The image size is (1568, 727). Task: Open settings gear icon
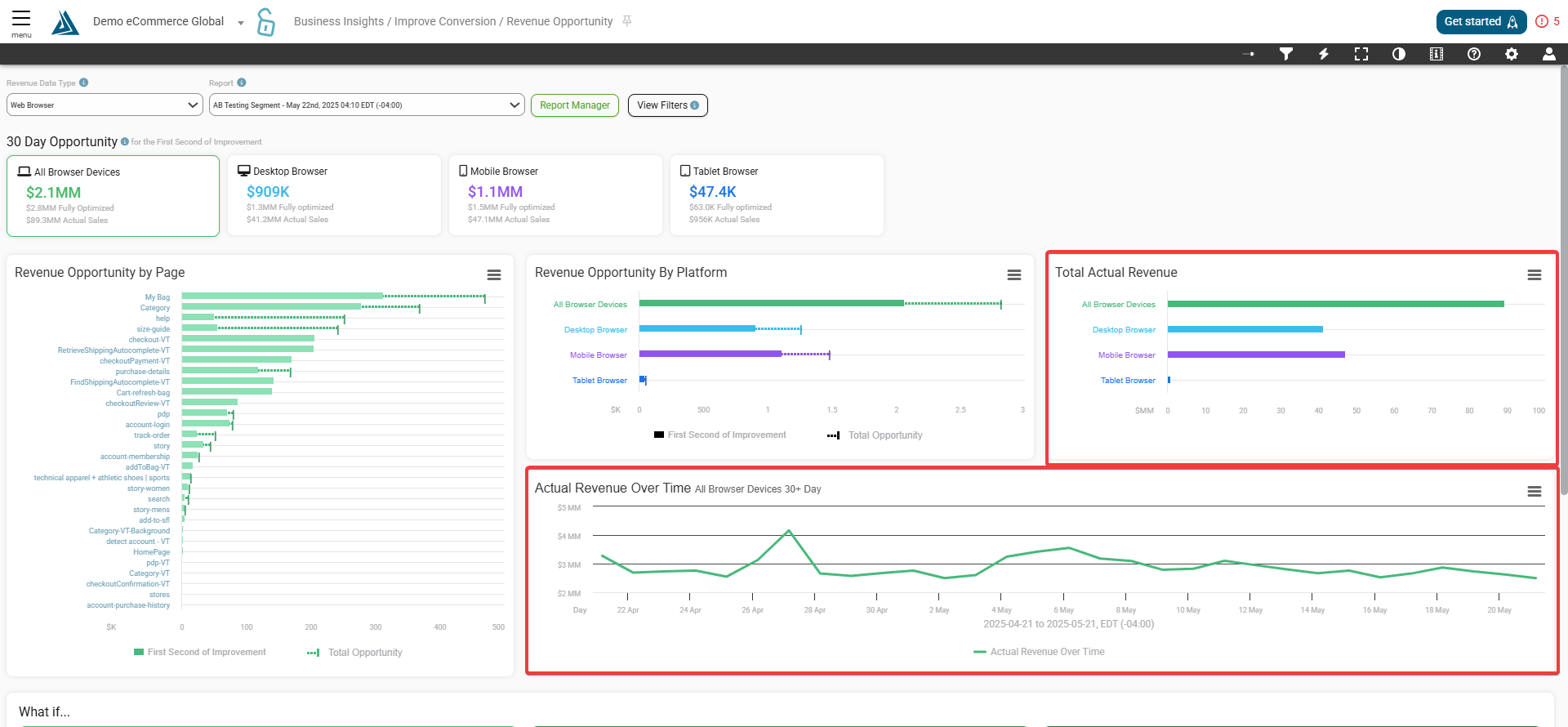click(1512, 54)
